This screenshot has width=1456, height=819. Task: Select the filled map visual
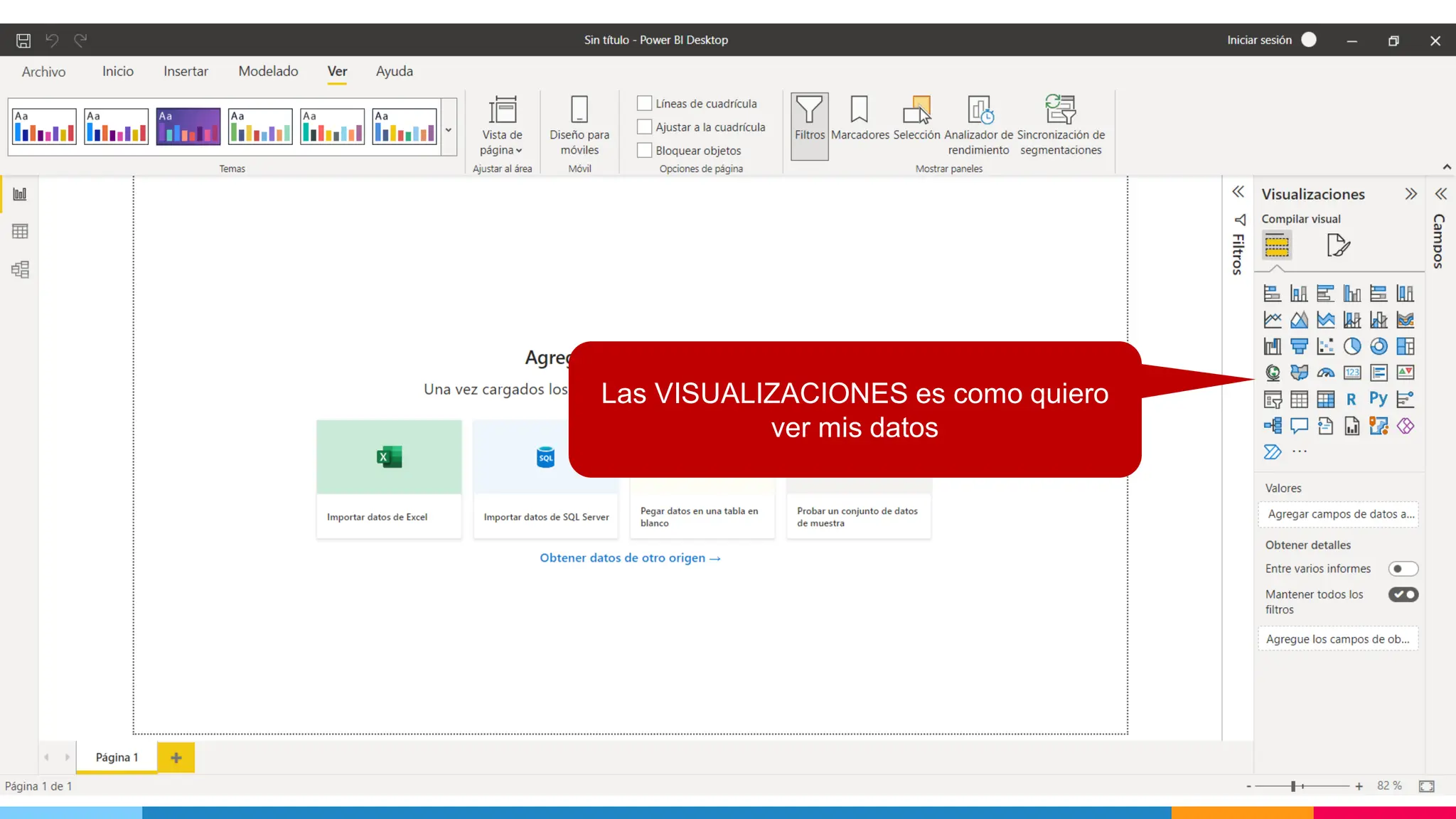[x=1299, y=373]
